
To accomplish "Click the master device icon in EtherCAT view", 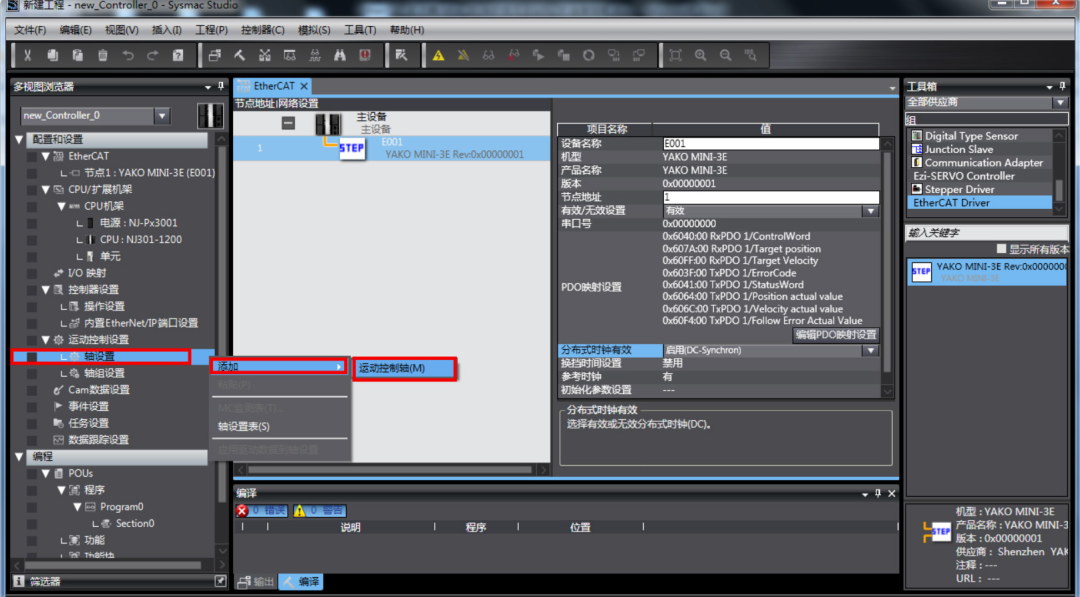I will 328,124.
